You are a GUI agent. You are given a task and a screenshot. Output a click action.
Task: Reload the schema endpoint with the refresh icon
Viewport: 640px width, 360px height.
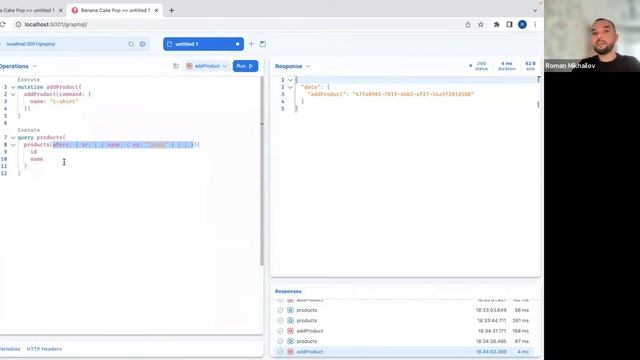click(x=131, y=44)
